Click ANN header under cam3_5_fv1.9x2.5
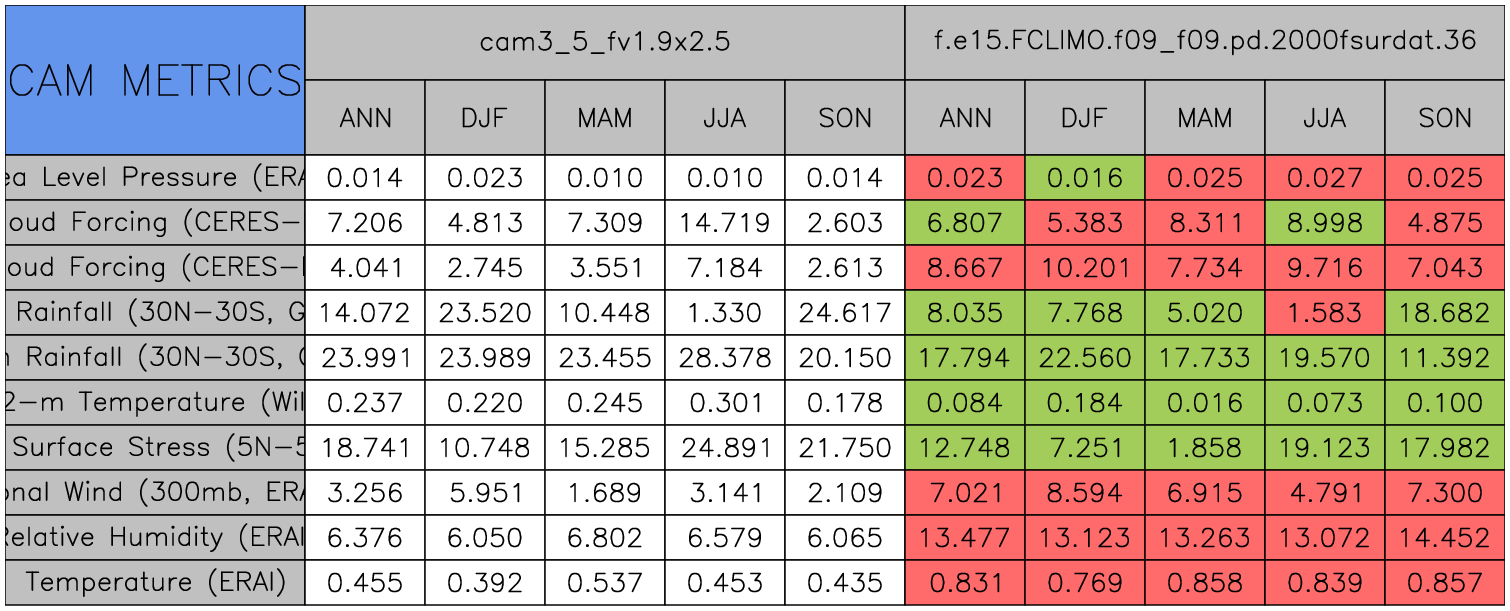This screenshot has width=1510, height=611. [x=365, y=118]
